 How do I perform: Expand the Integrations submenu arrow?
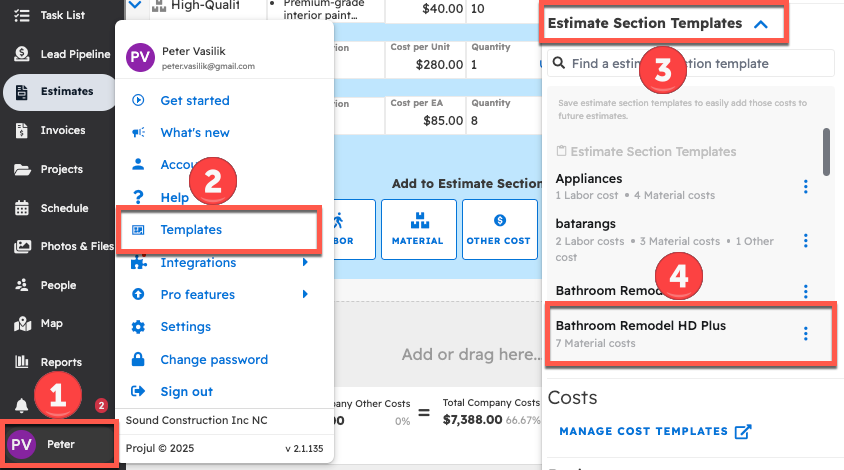click(x=305, y=263)
